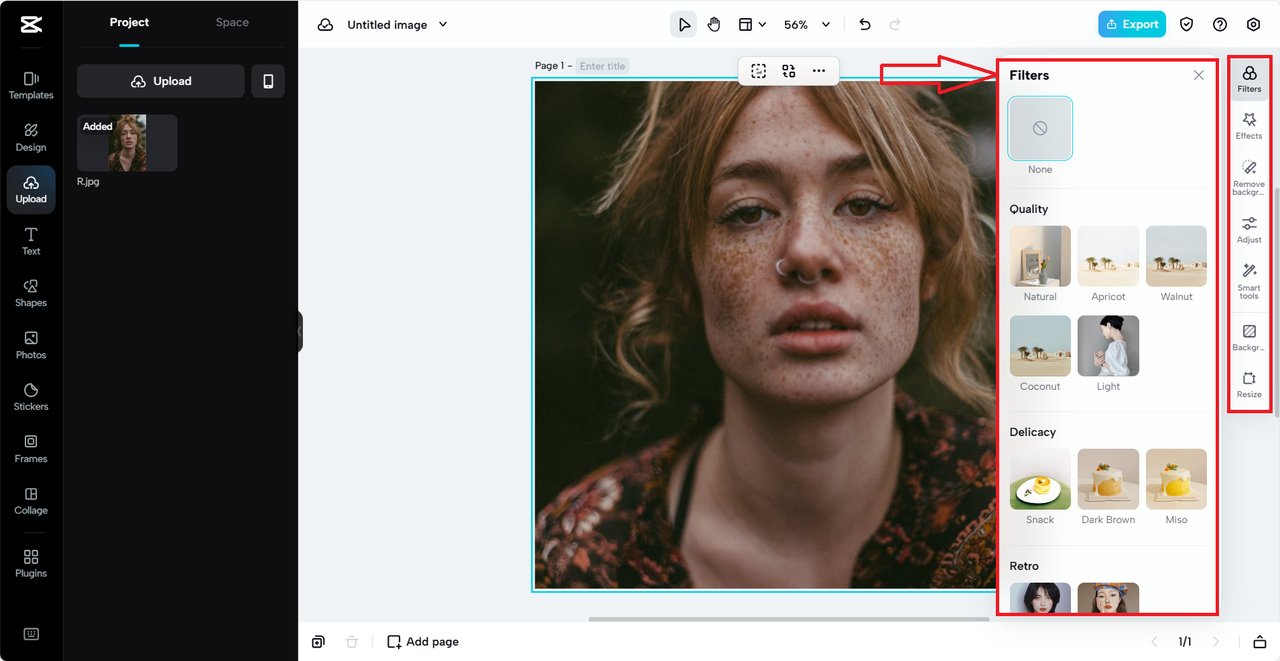Apply the Coconut filter
1280x661 pixels.
pyautogui.click(x=1040, y=346)
